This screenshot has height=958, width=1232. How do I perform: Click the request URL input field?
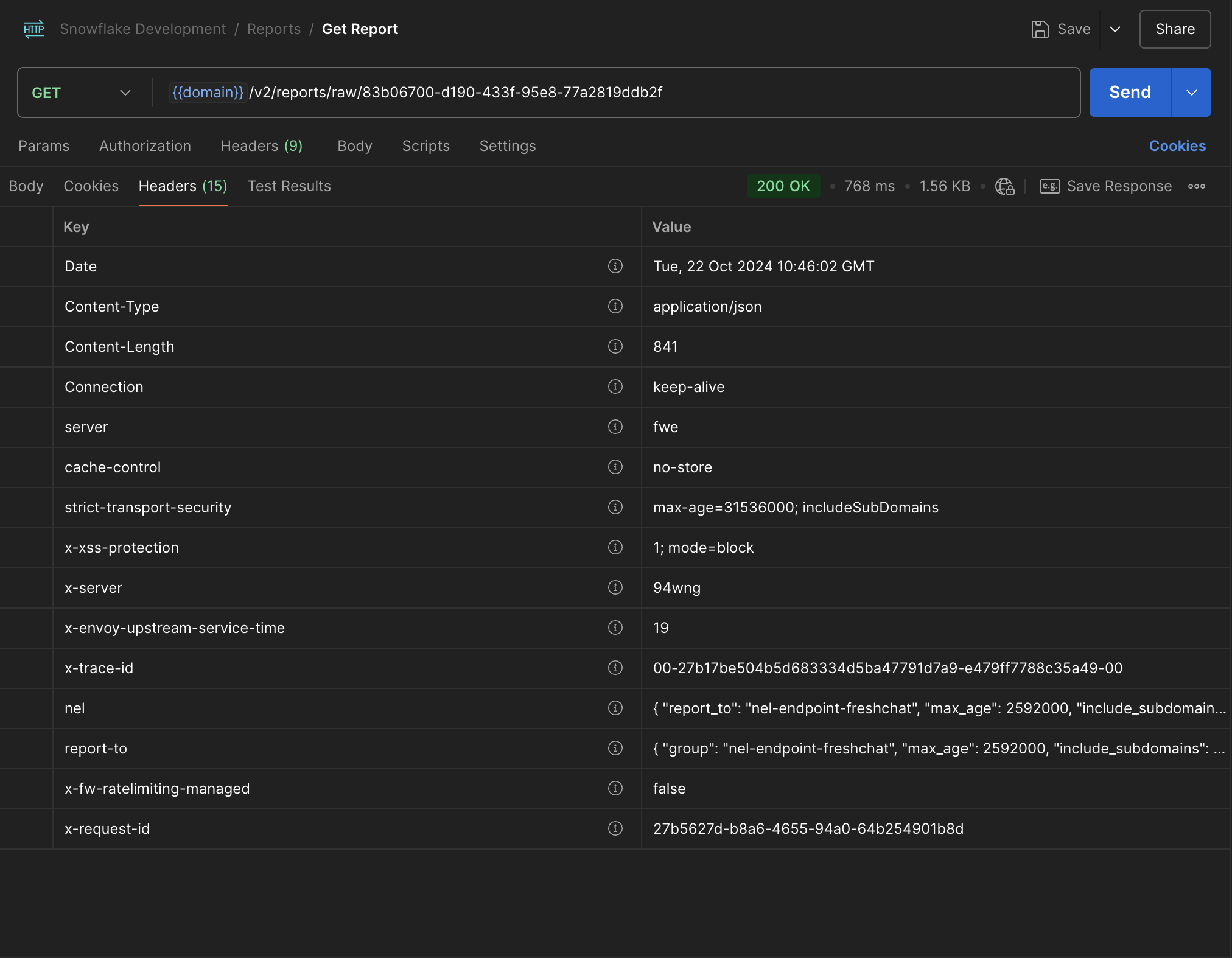[x=616, y=93]
